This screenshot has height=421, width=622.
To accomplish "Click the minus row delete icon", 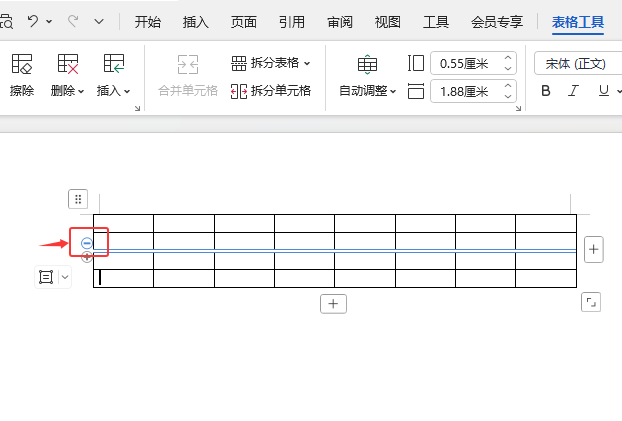I will (87, 243).
